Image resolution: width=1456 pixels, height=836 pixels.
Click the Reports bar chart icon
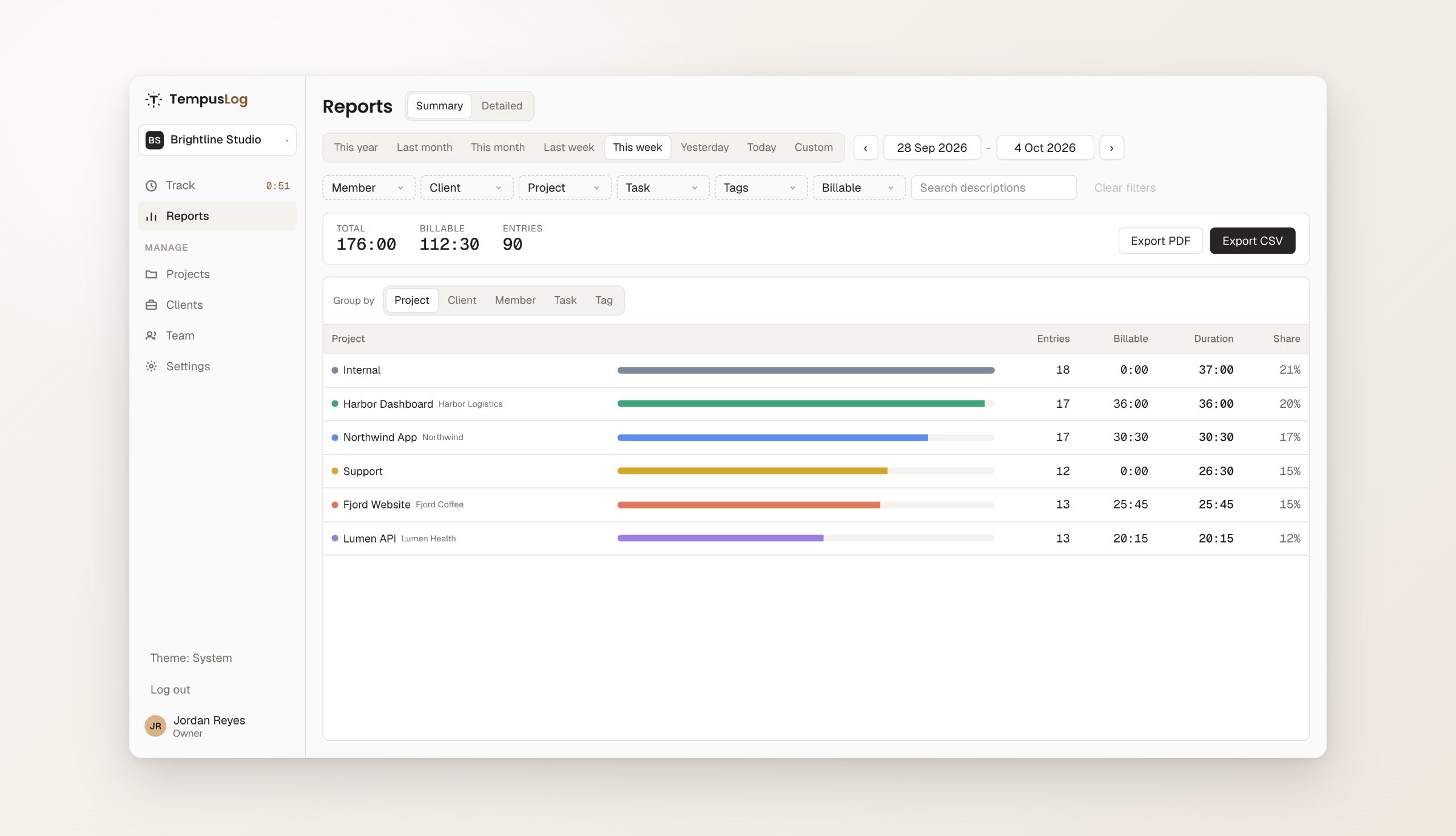coord(151,217)
